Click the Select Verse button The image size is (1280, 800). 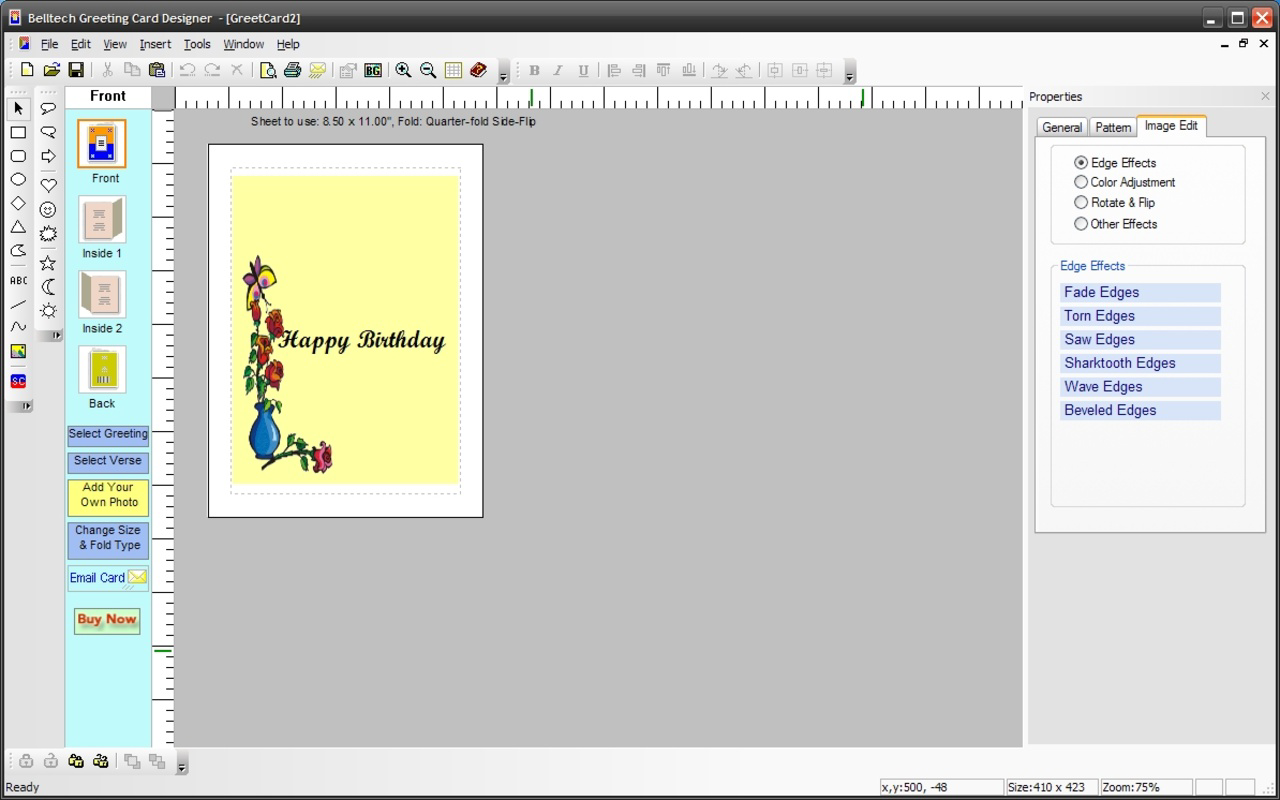108,461
